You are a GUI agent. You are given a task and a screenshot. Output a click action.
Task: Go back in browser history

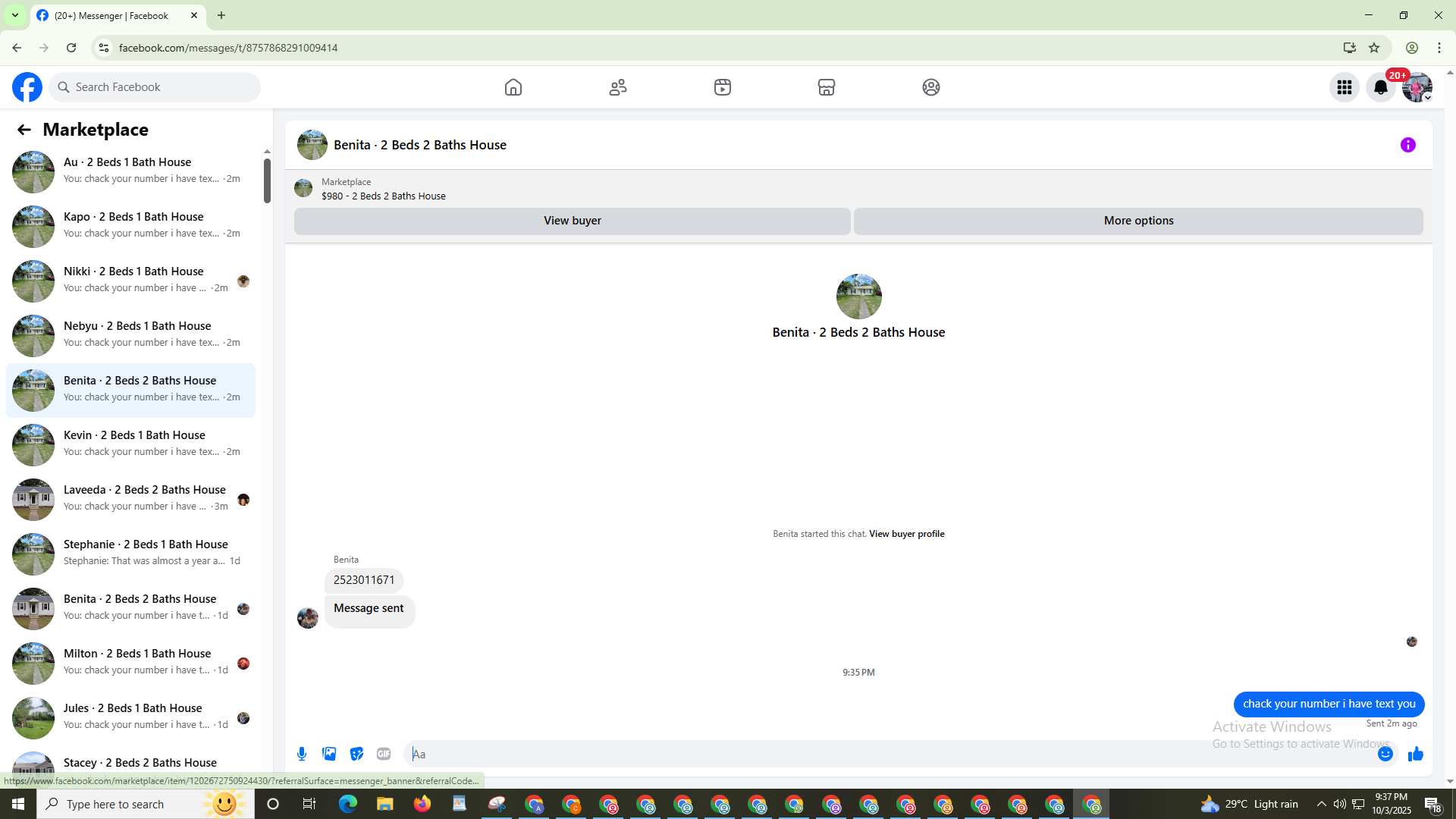coord(17,48)
